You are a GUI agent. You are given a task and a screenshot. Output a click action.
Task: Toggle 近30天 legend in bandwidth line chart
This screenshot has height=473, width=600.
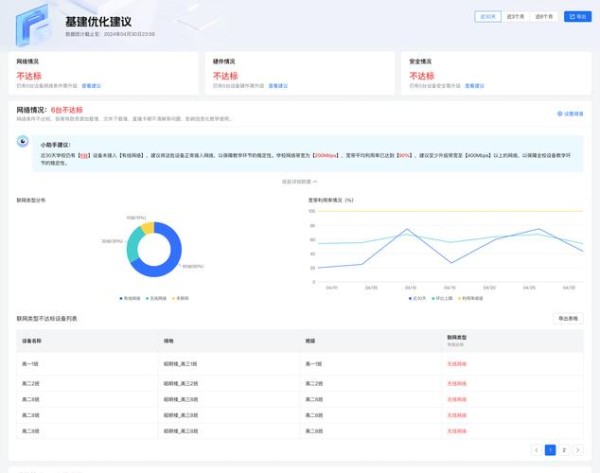tap(418, 298)
